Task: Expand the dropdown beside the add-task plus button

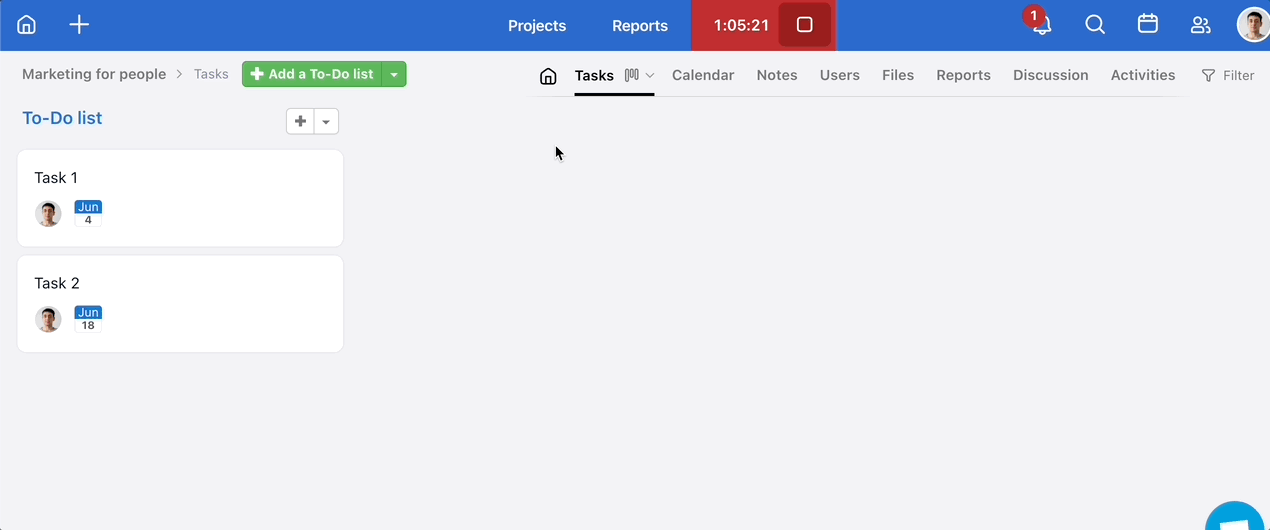Action: 326,121
